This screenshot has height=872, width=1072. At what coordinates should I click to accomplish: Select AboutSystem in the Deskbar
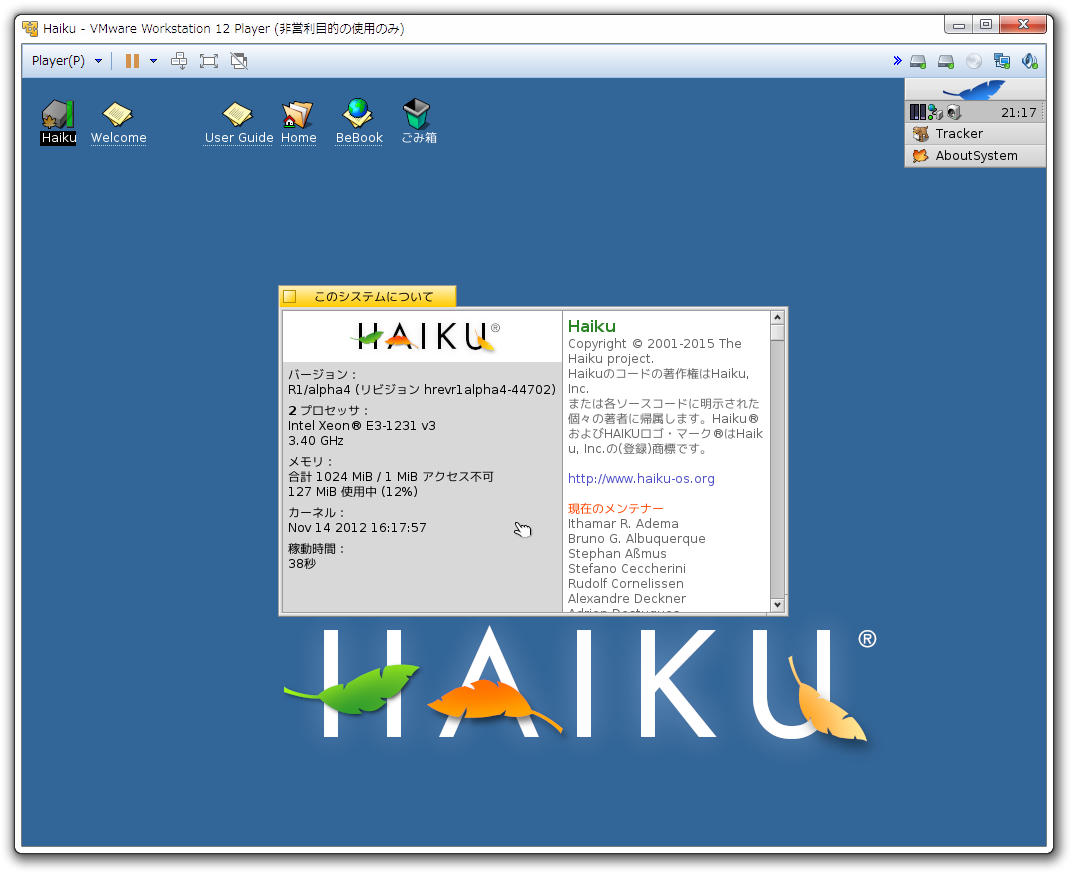click(x=976, y=156)
